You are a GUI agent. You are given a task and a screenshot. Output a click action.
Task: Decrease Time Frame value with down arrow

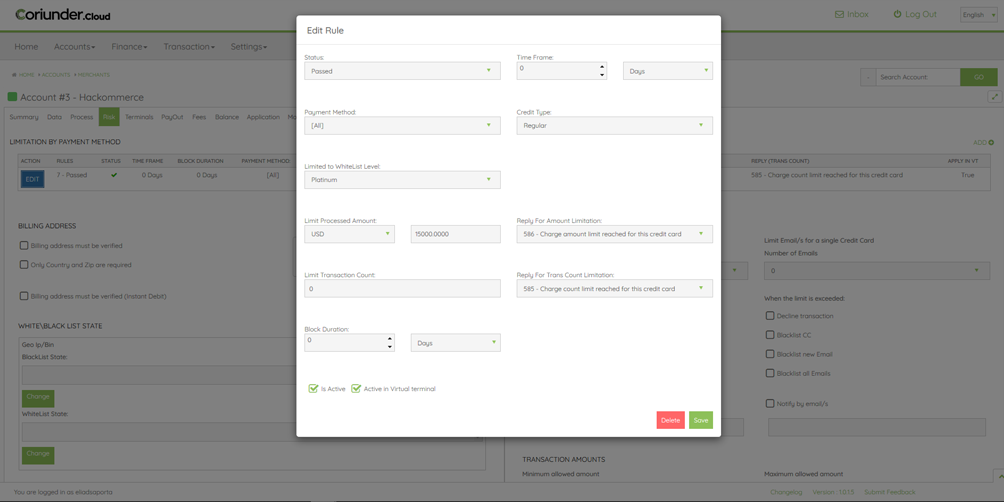(x=602, y=75)
